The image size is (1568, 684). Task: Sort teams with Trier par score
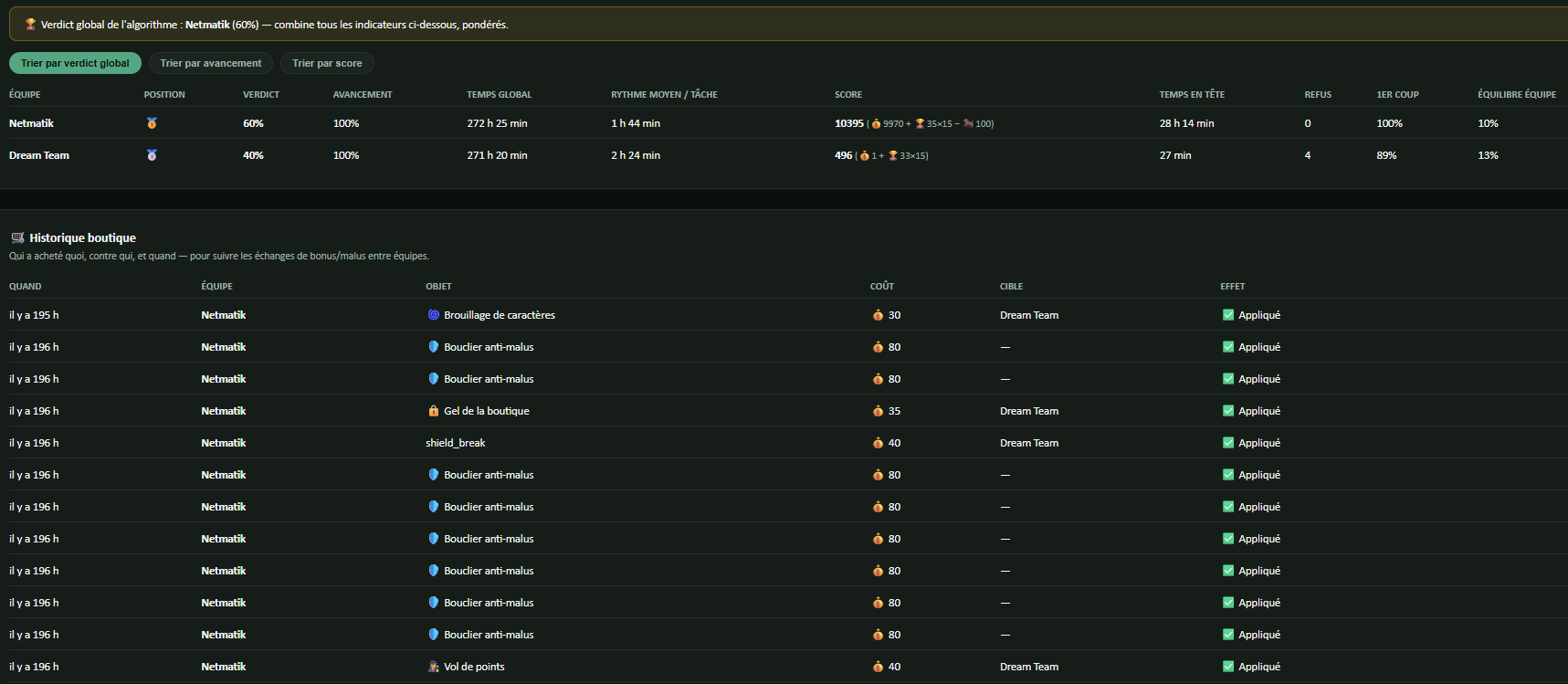pyautogui.click(x=327, y=63)
